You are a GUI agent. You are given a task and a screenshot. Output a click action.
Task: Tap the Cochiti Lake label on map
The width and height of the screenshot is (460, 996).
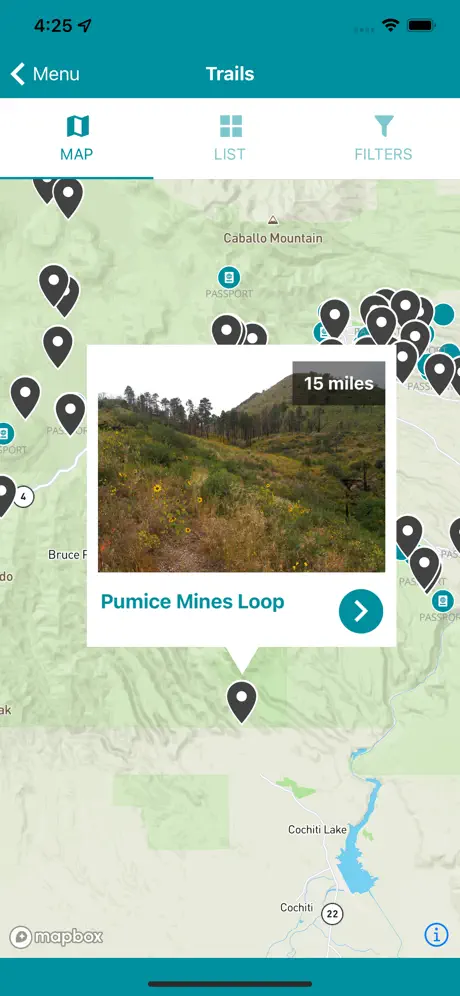(318, 830)
